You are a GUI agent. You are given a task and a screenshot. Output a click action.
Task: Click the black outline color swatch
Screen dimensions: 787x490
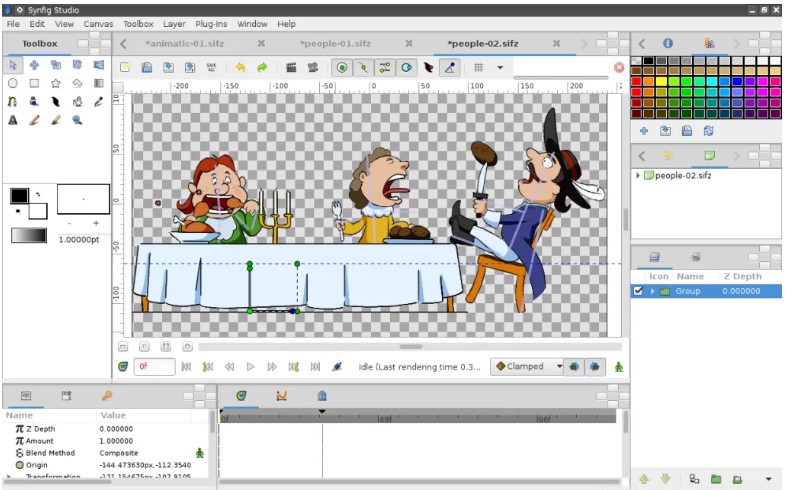(x=20, y=196)
